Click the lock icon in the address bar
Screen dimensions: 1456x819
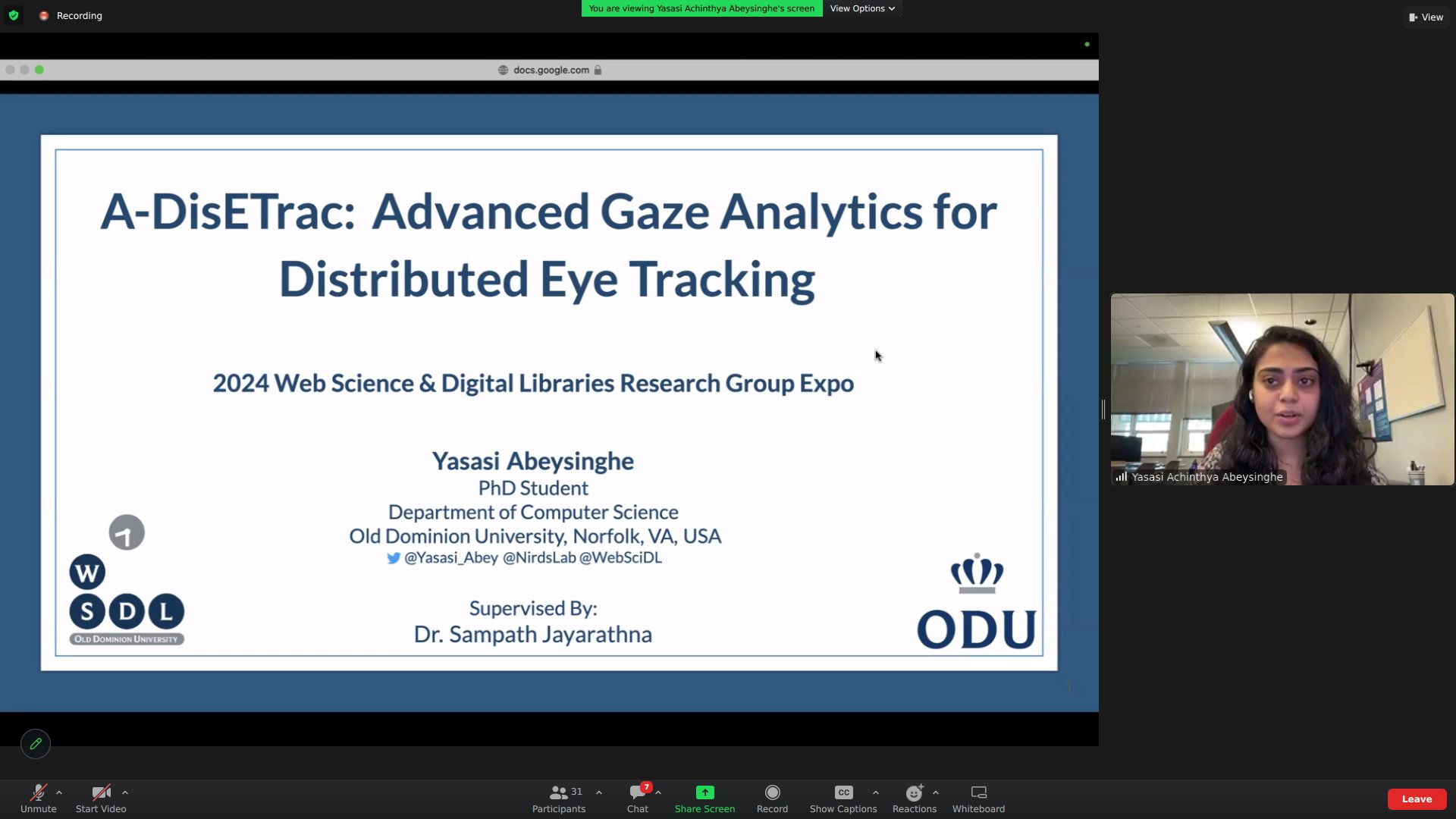pyautogui.click(x=598, y=70)
